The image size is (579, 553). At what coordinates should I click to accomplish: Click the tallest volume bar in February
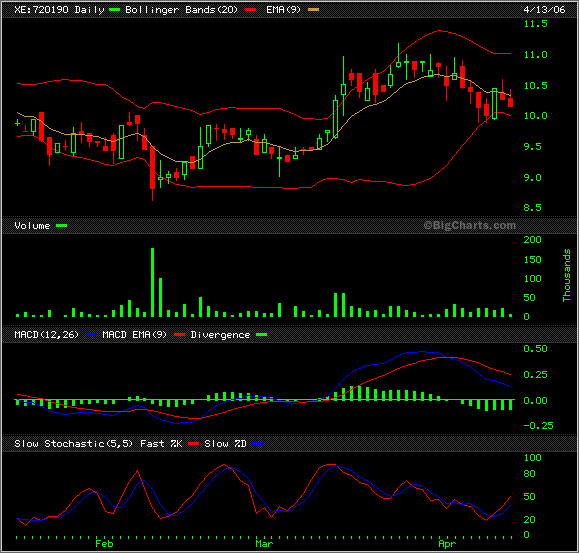coord(153,282)
